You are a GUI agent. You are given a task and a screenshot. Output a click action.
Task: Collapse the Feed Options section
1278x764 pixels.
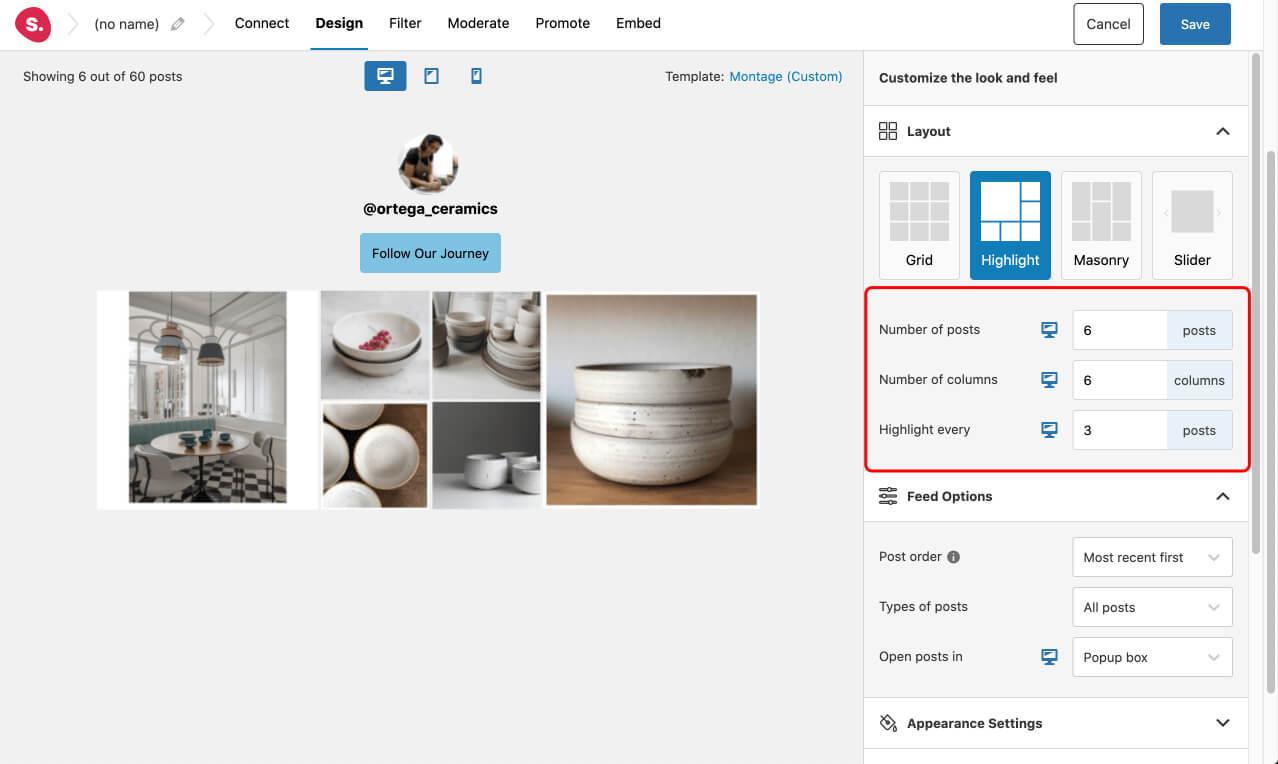pyautogui.click(x=1222, y=496)
